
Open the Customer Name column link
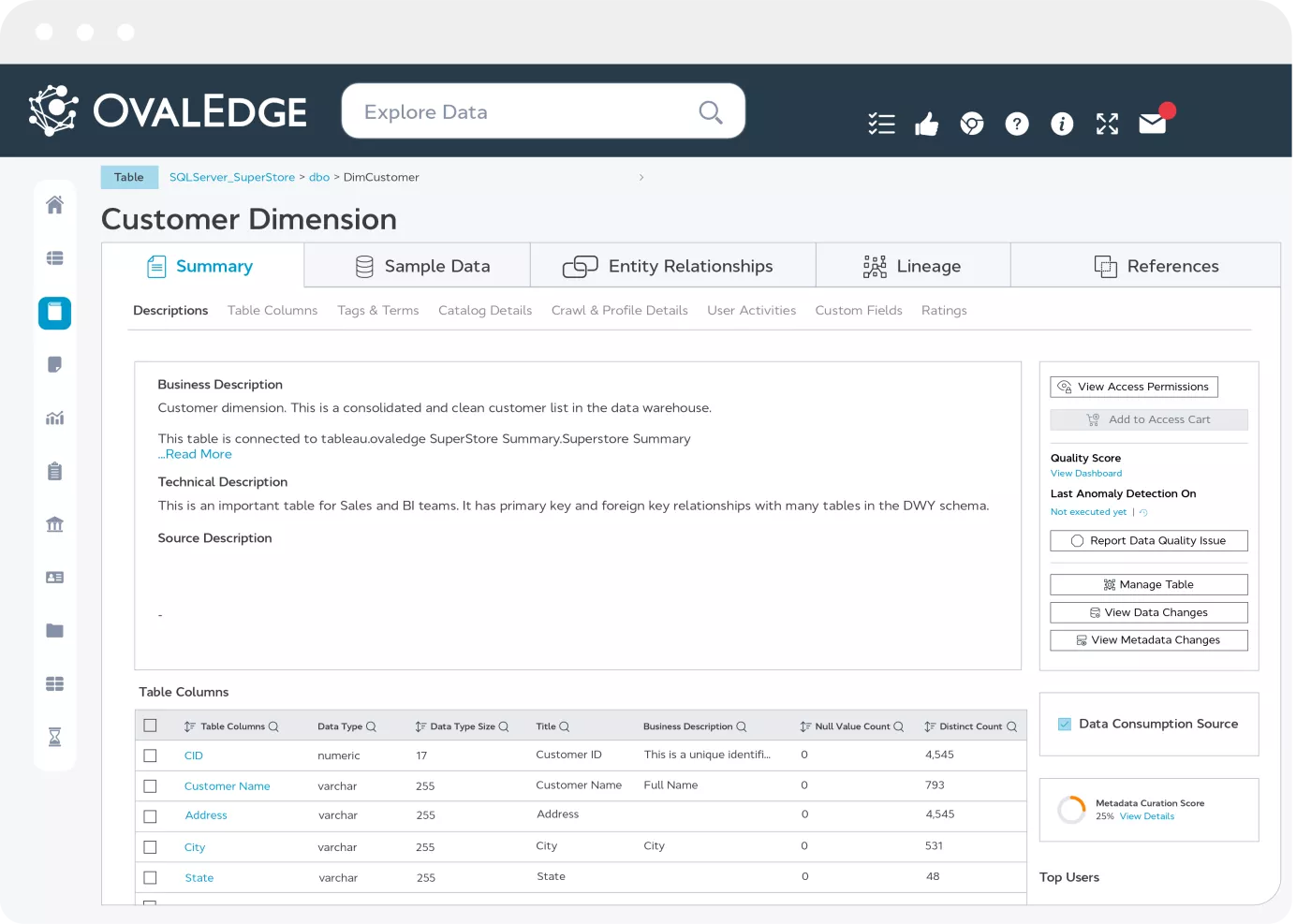227,785
